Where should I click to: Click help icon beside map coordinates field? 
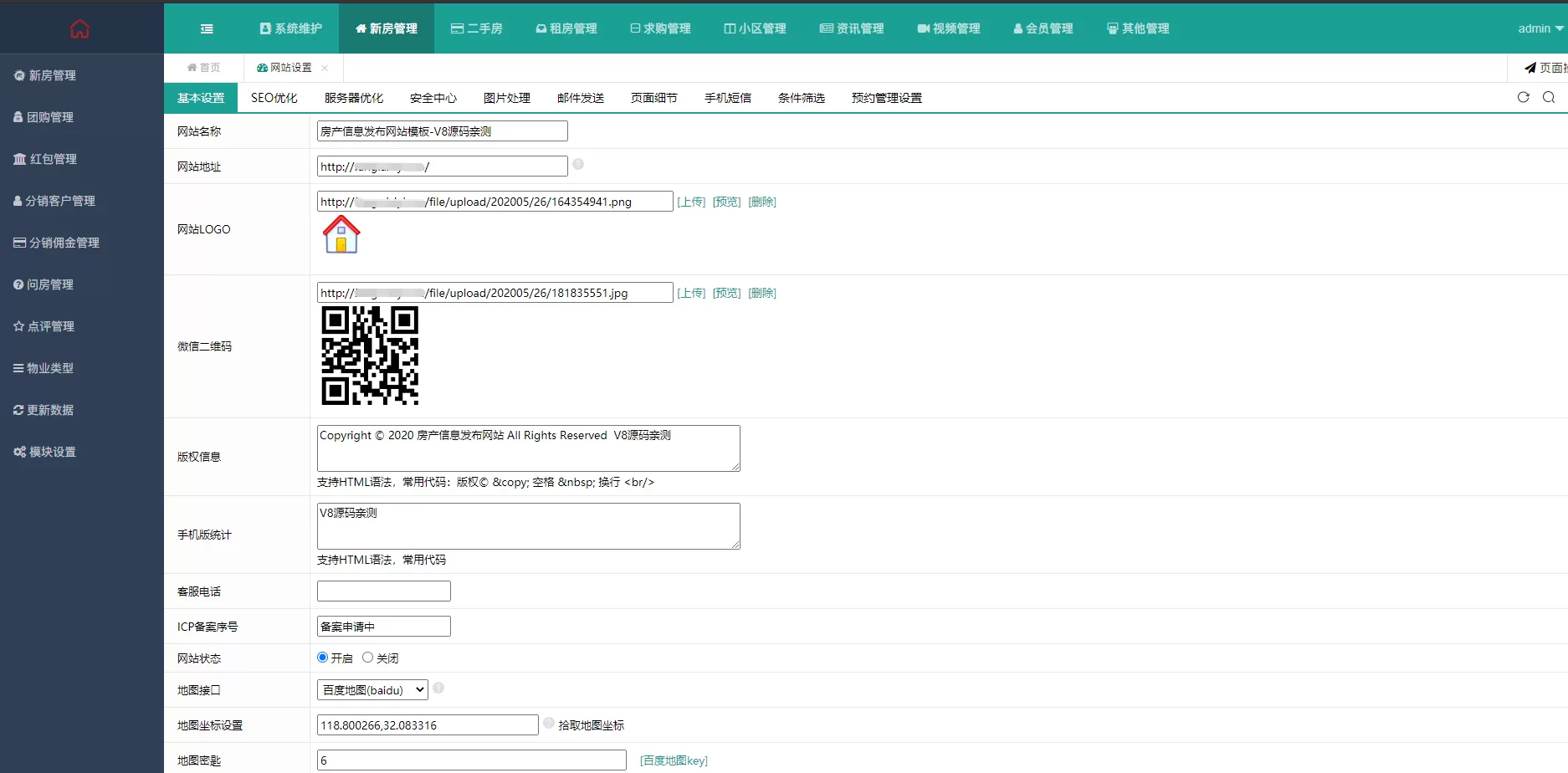pos(549,723)
